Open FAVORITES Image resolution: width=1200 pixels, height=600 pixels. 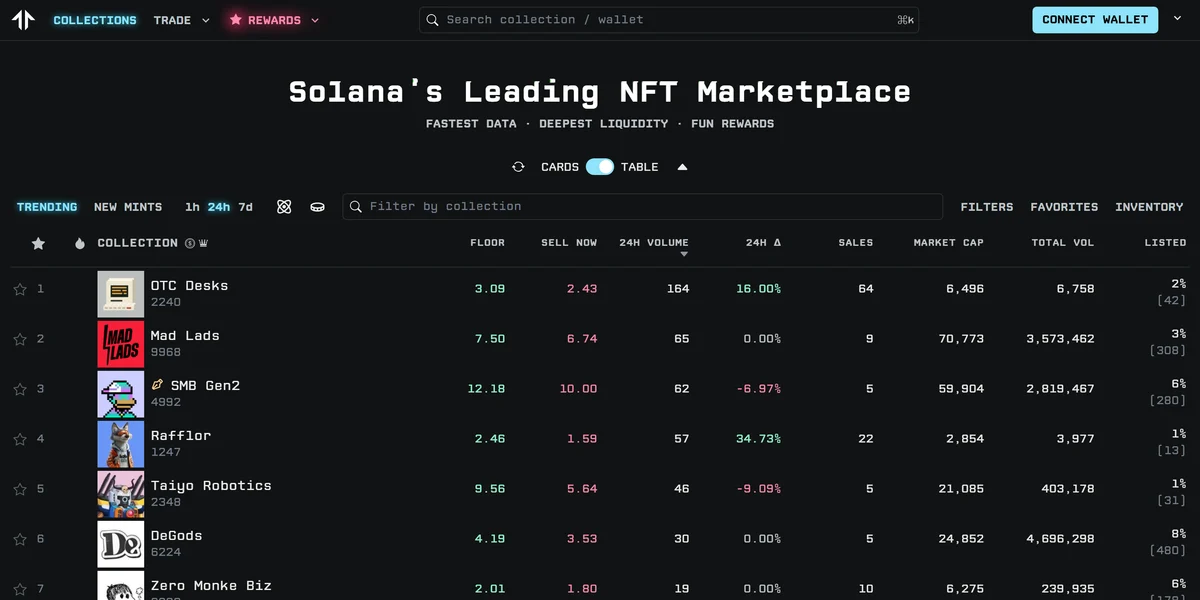(x=1064, y=207)
